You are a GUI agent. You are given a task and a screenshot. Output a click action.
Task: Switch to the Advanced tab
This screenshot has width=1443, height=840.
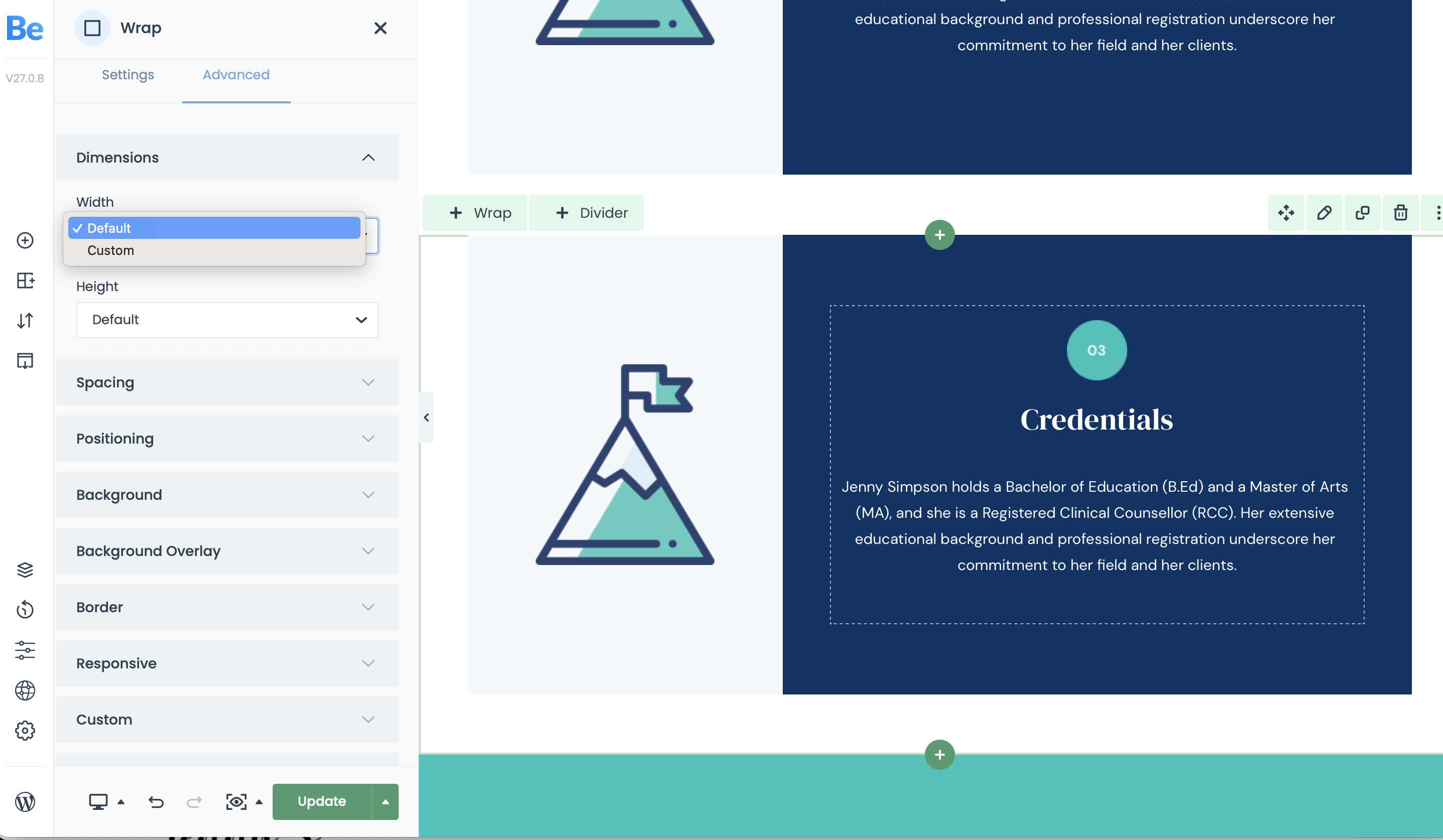(x=235, y=75)
